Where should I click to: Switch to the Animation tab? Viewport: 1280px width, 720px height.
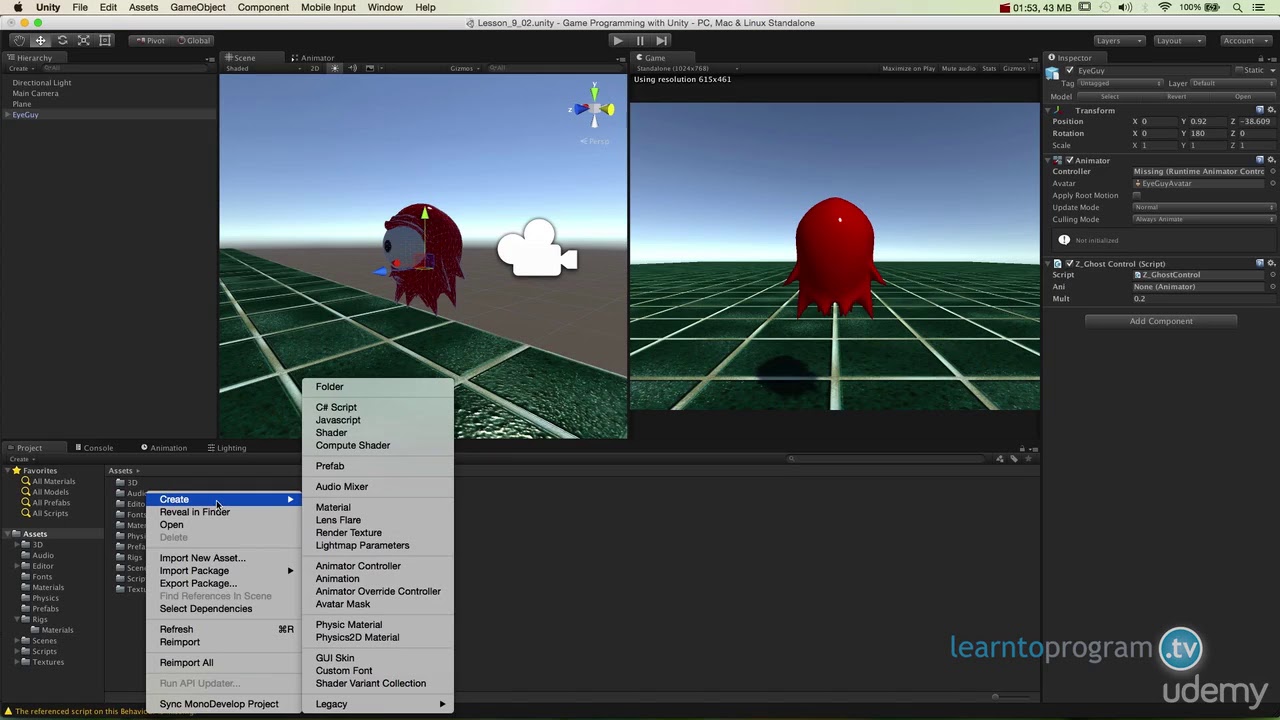click(163, 448)
